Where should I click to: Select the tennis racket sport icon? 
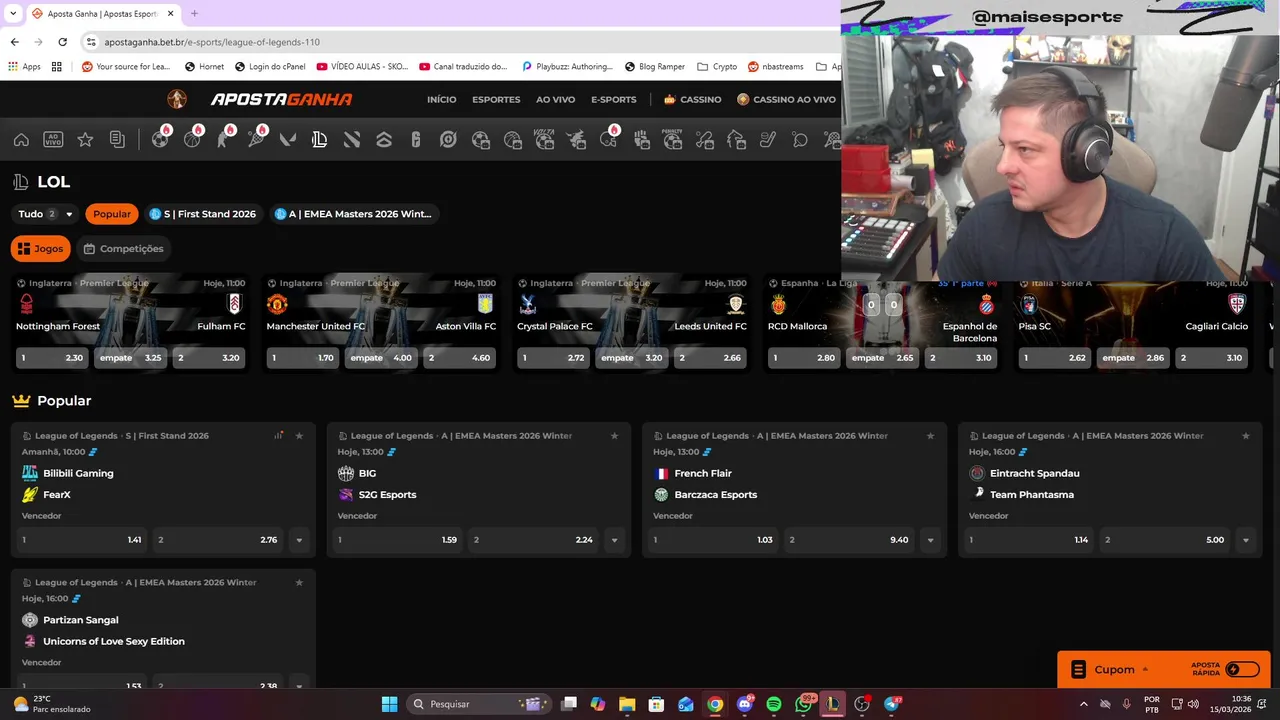coord(256,139)
